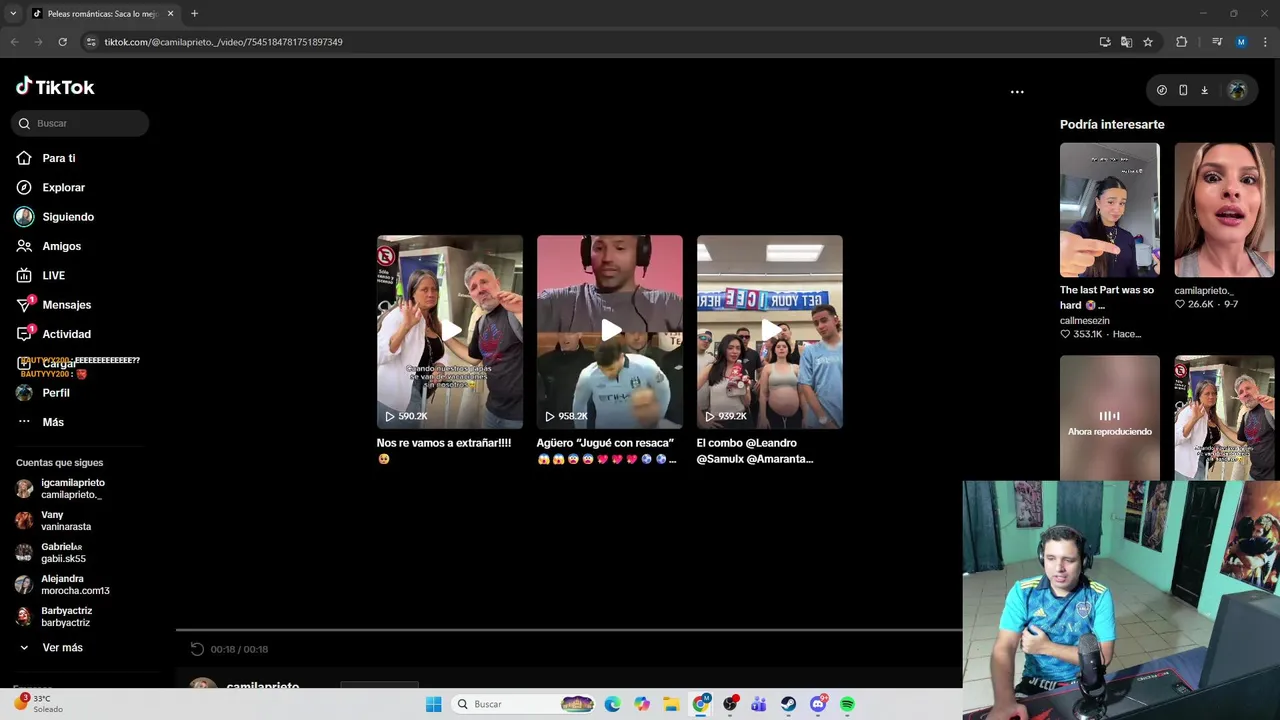Click the tiktok.com address bar

590,42
